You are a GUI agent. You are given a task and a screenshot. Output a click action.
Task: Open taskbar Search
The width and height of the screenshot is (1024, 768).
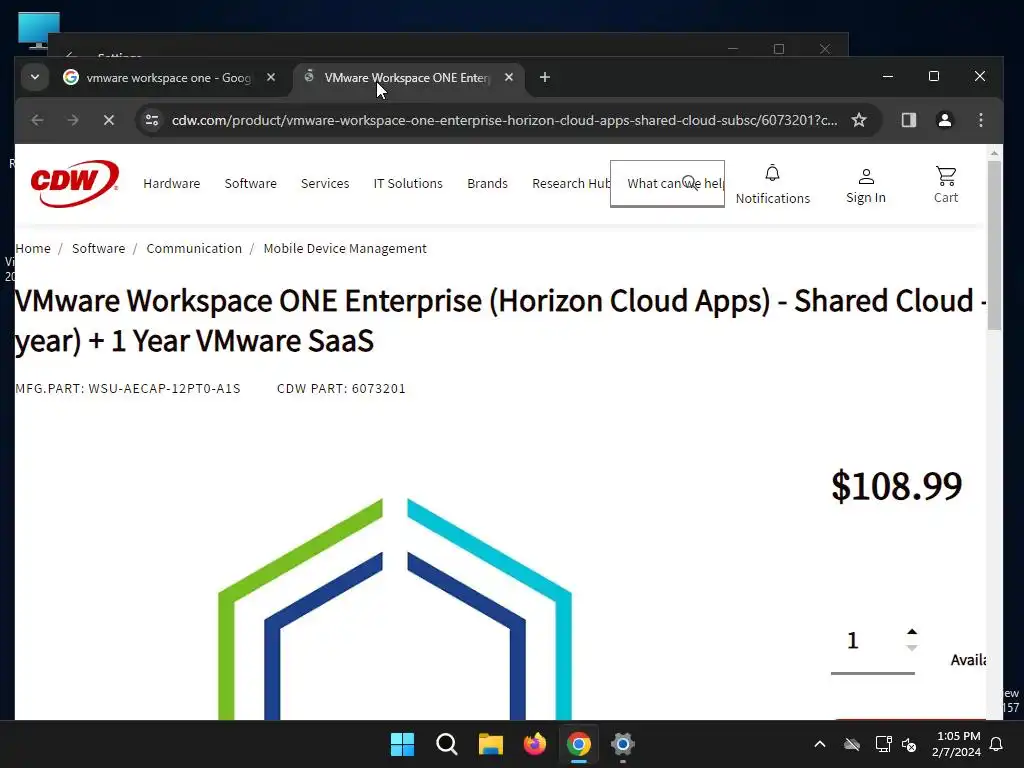pyautogui.click(x=447, y=744)
